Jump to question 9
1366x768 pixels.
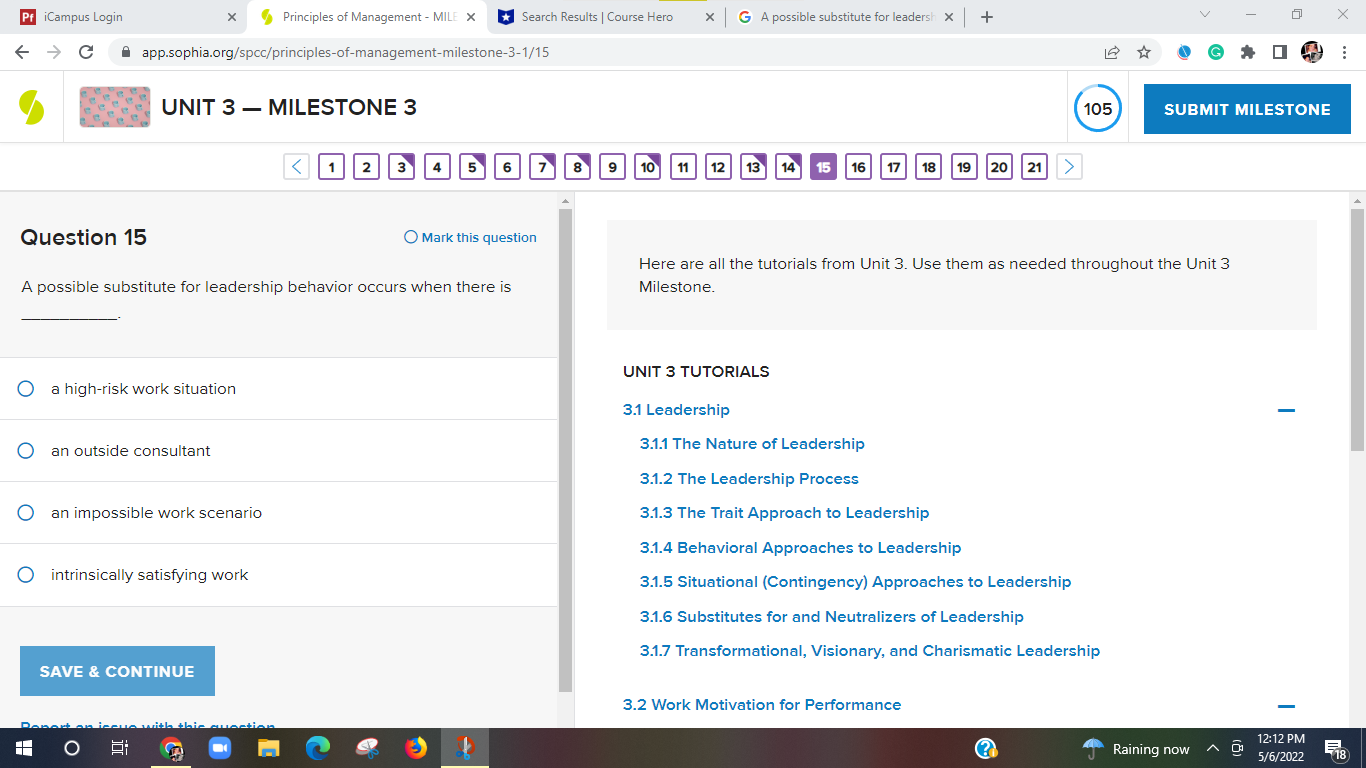point(612,167)
